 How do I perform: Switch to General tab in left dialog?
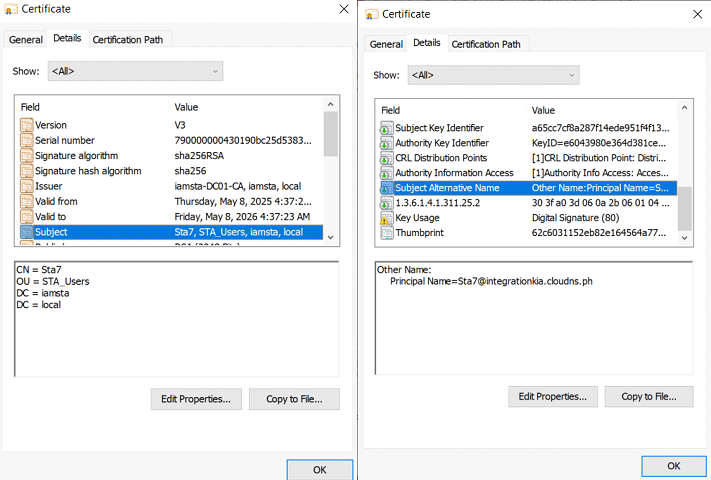[x=26, y=39]
